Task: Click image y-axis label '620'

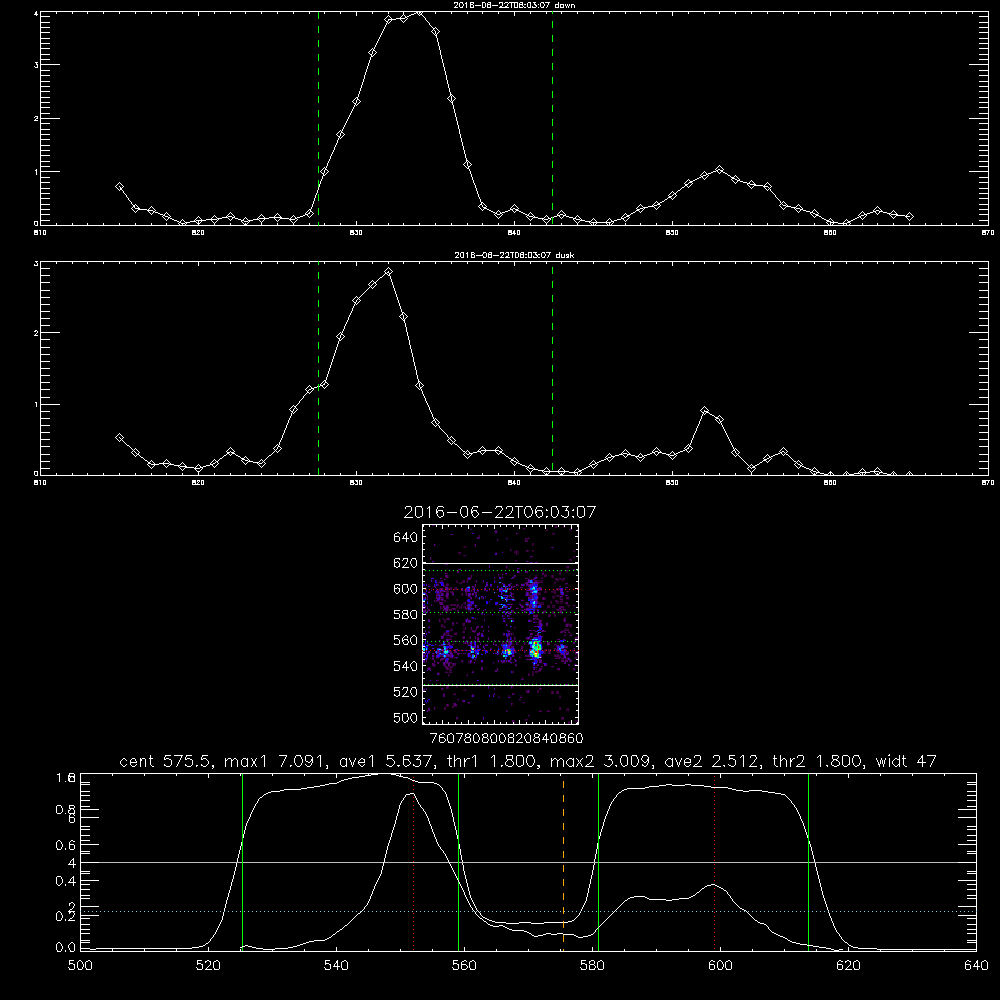Action: (x=406, y=563)
